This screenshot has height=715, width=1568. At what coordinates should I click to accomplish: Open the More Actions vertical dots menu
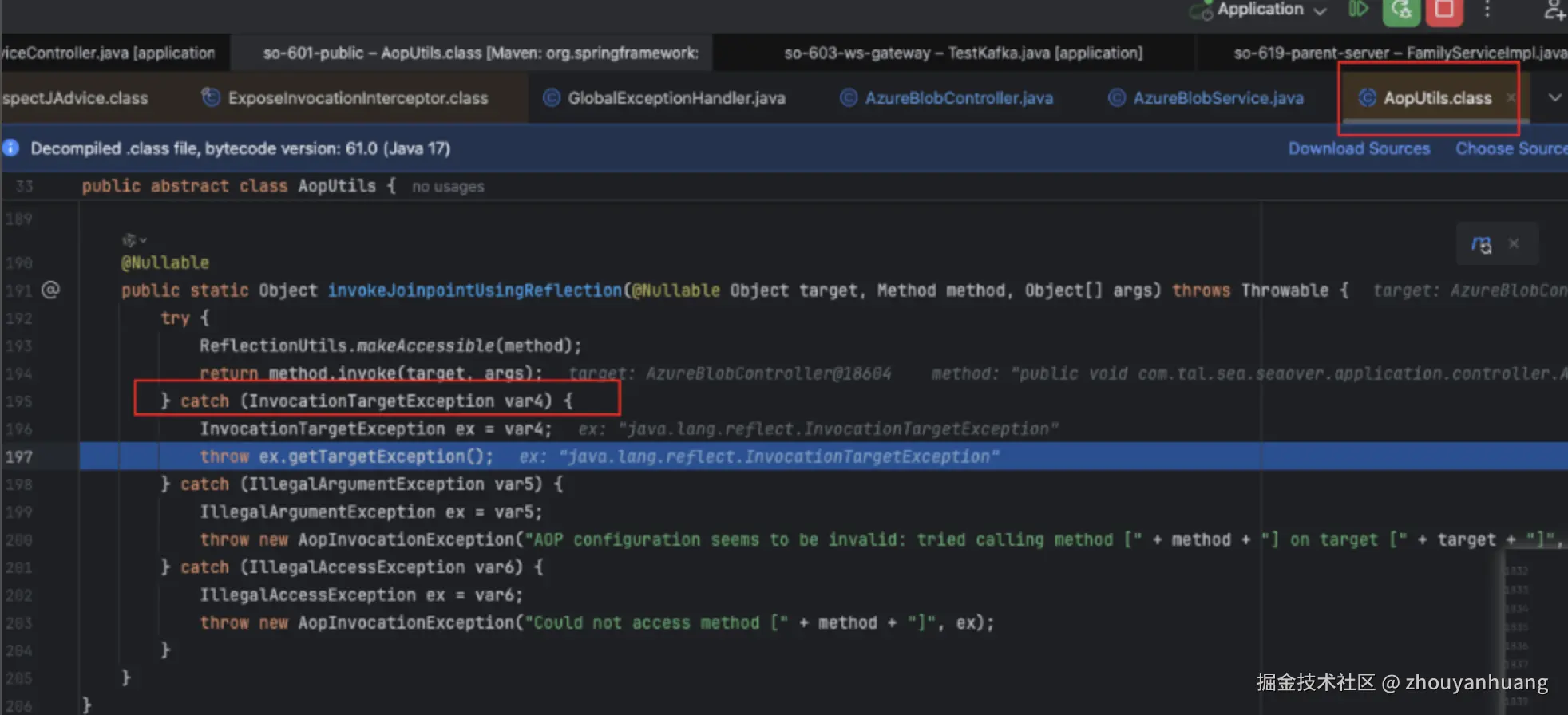click(1487, 10)
